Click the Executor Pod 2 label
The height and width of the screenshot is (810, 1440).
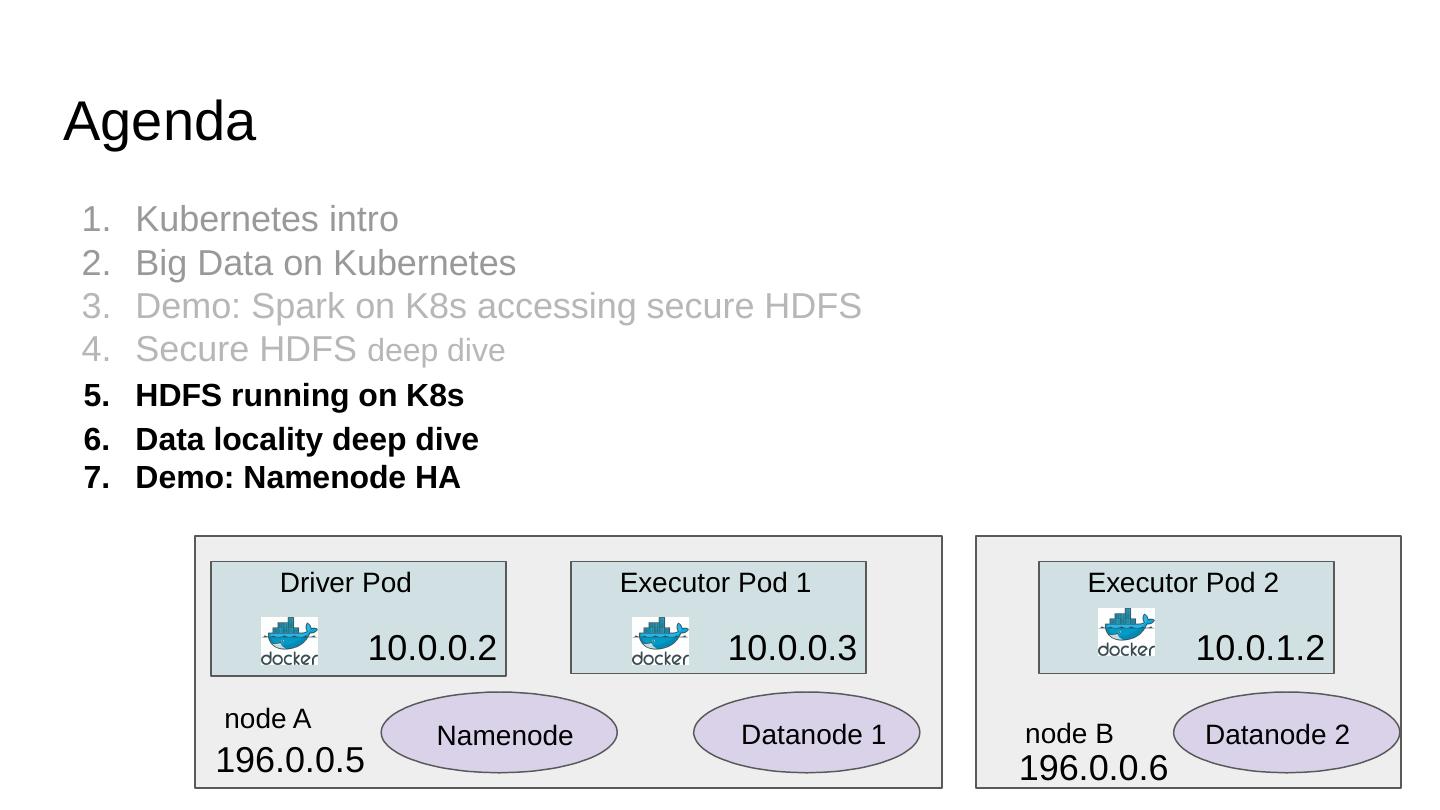pyautogui.click(x=1183, y=583)
